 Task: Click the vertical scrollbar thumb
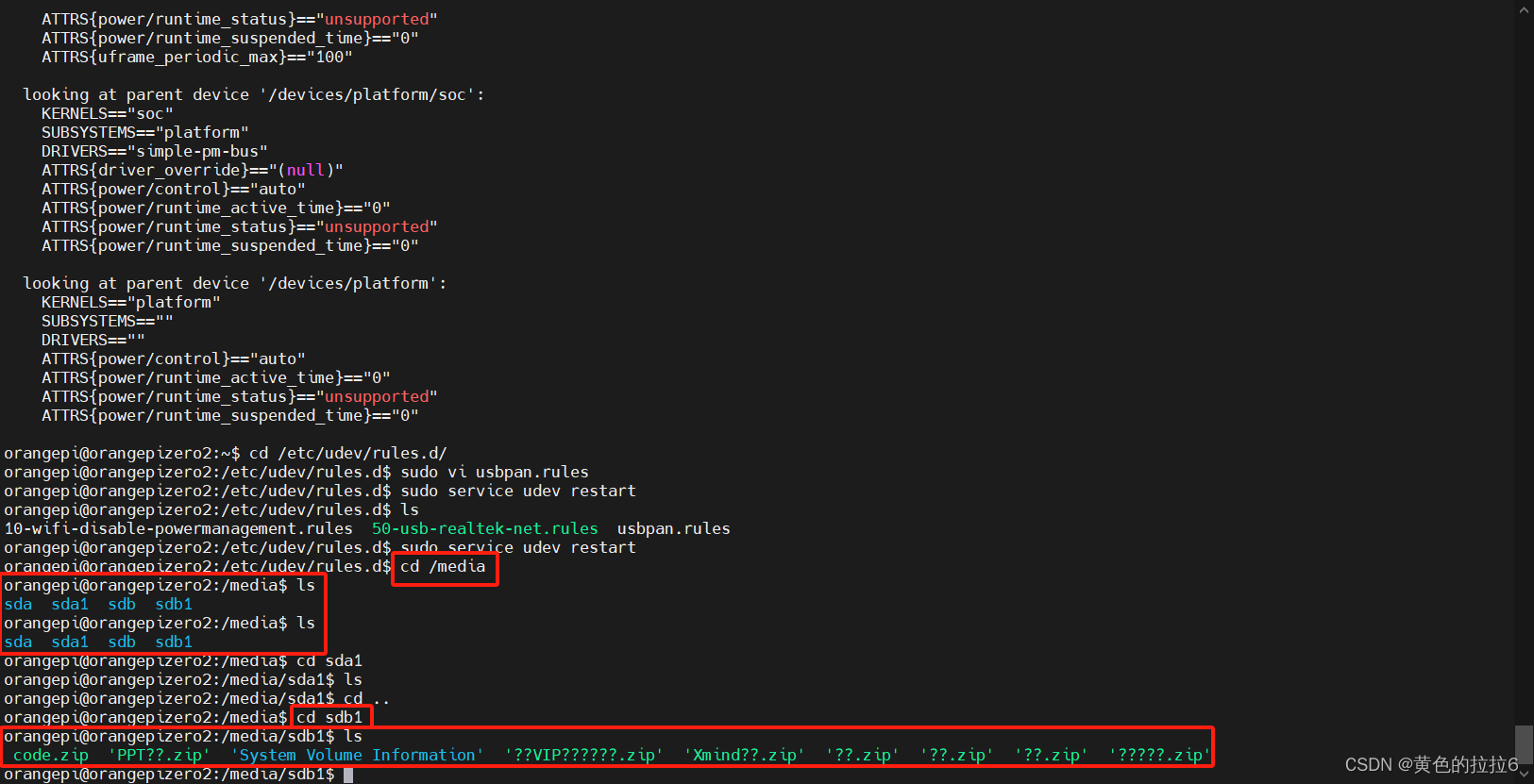click(1524, 744)
